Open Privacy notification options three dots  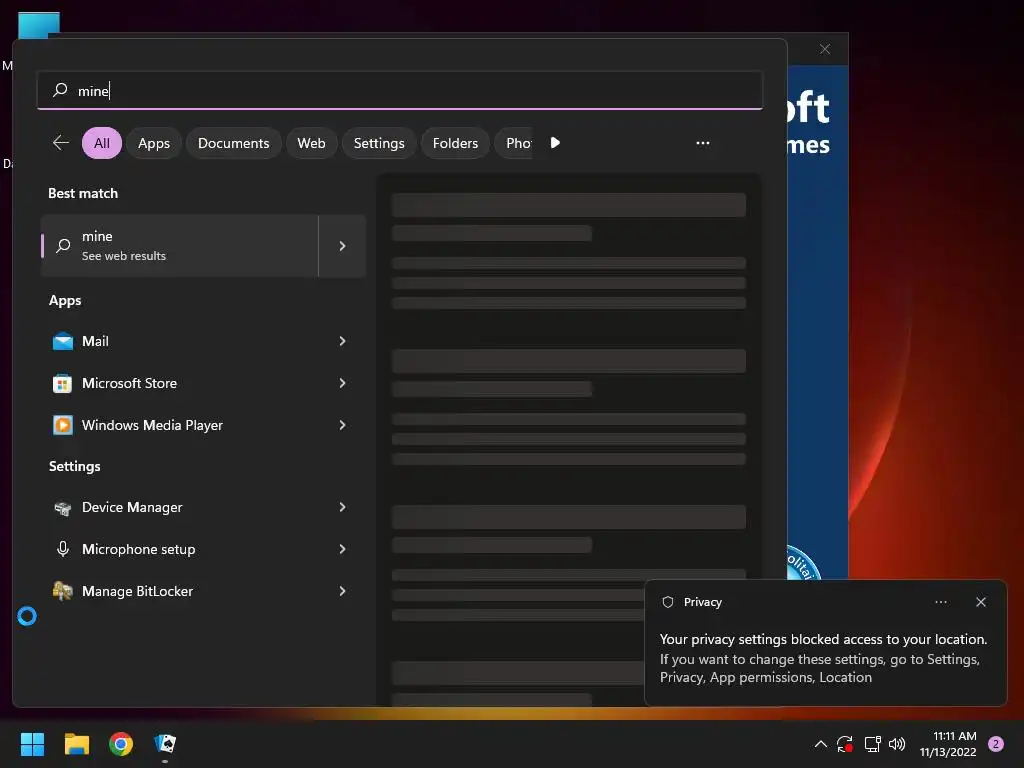coord(941,602)
